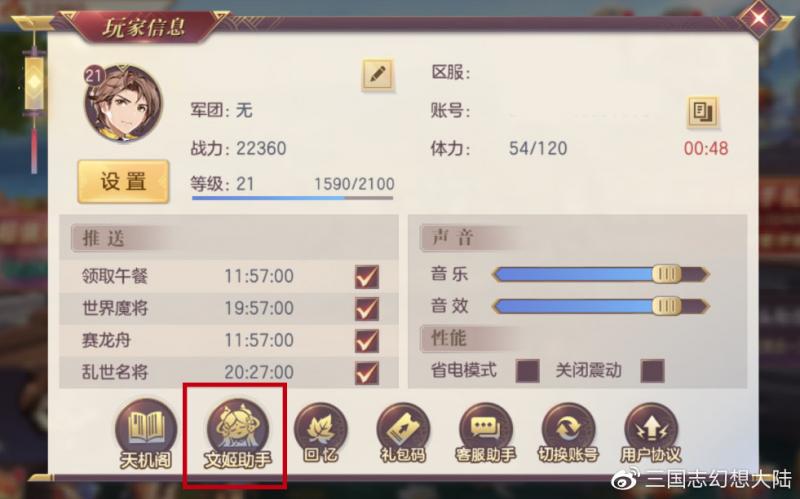This screenshot has height=499, width=800.
Task: Adjust the 音乐 volume slider handle
Action: point(667,274)
